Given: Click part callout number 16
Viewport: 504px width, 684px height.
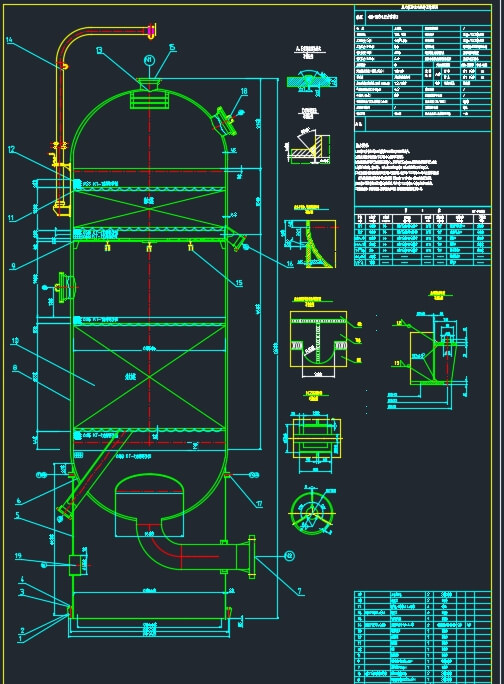Looking at the screenshot, I should (x=290, y=263).
